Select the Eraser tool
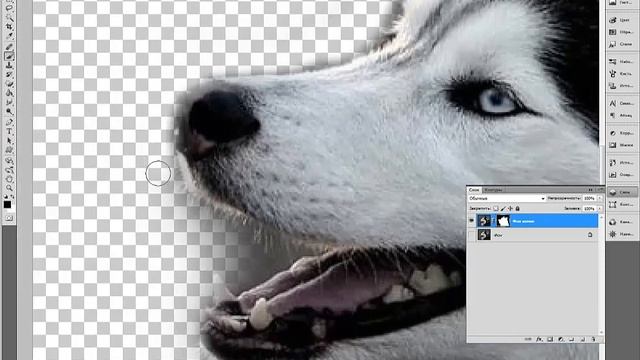 (9, 84)
